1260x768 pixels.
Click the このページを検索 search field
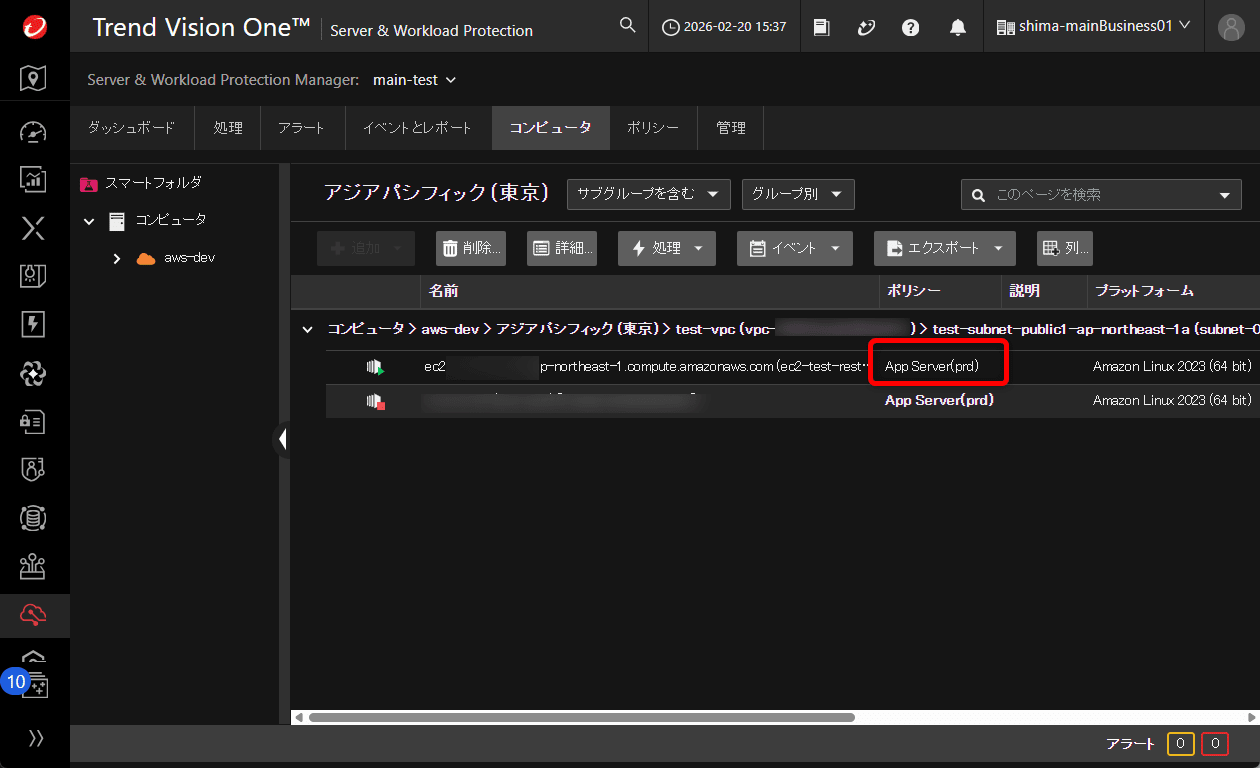click(x=1095, y=195)
